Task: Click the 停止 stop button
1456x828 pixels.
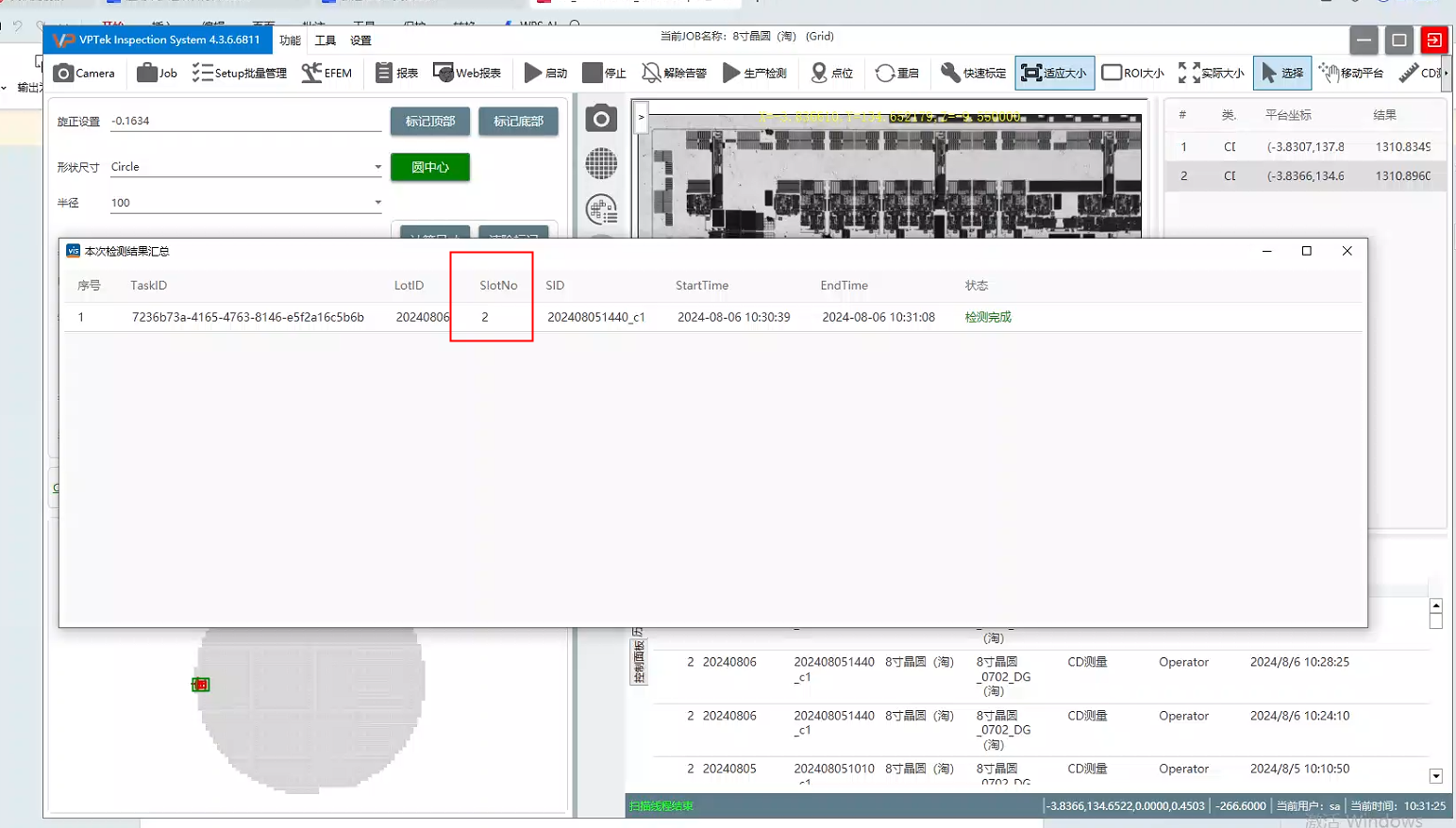Action: click(604, 73)
